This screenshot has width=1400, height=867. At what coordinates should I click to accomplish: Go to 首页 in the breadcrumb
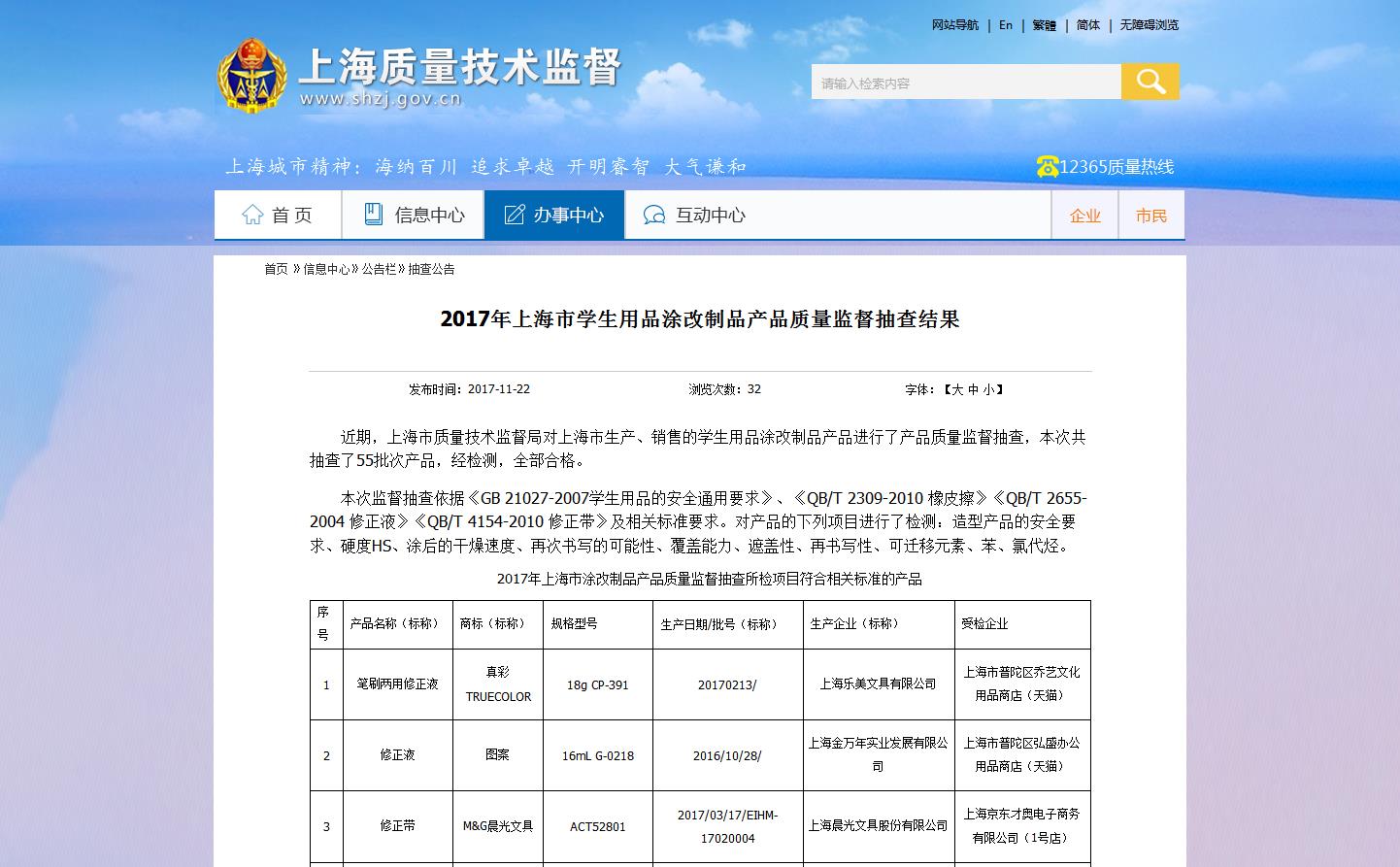pos(276,269)
